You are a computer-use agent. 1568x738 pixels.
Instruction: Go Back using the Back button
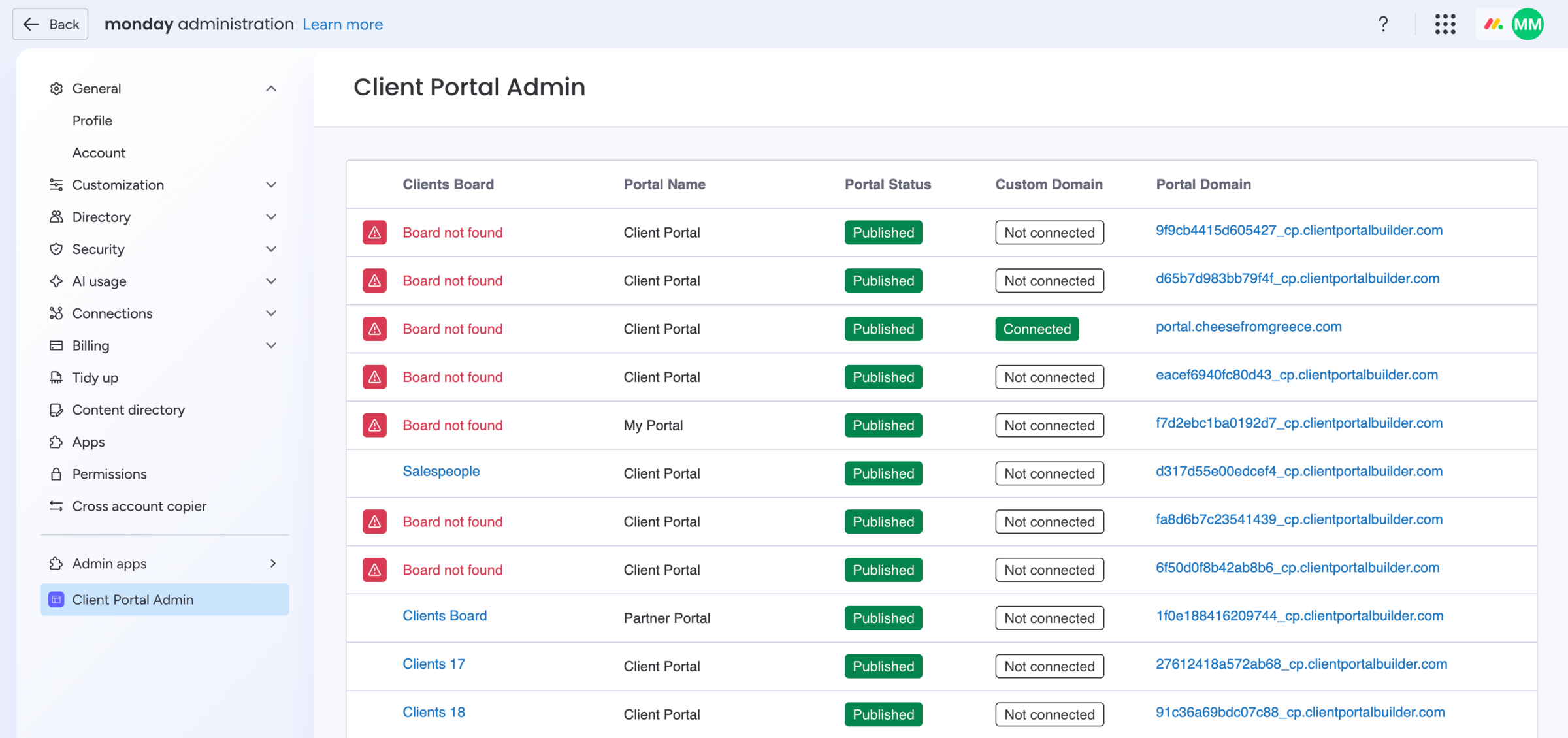coord(51,24)
